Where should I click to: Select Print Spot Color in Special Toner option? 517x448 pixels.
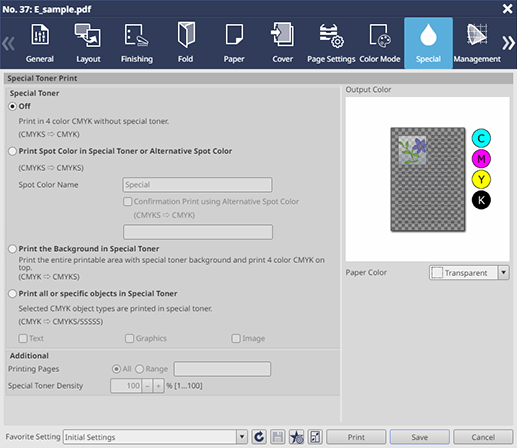point(12,151)
